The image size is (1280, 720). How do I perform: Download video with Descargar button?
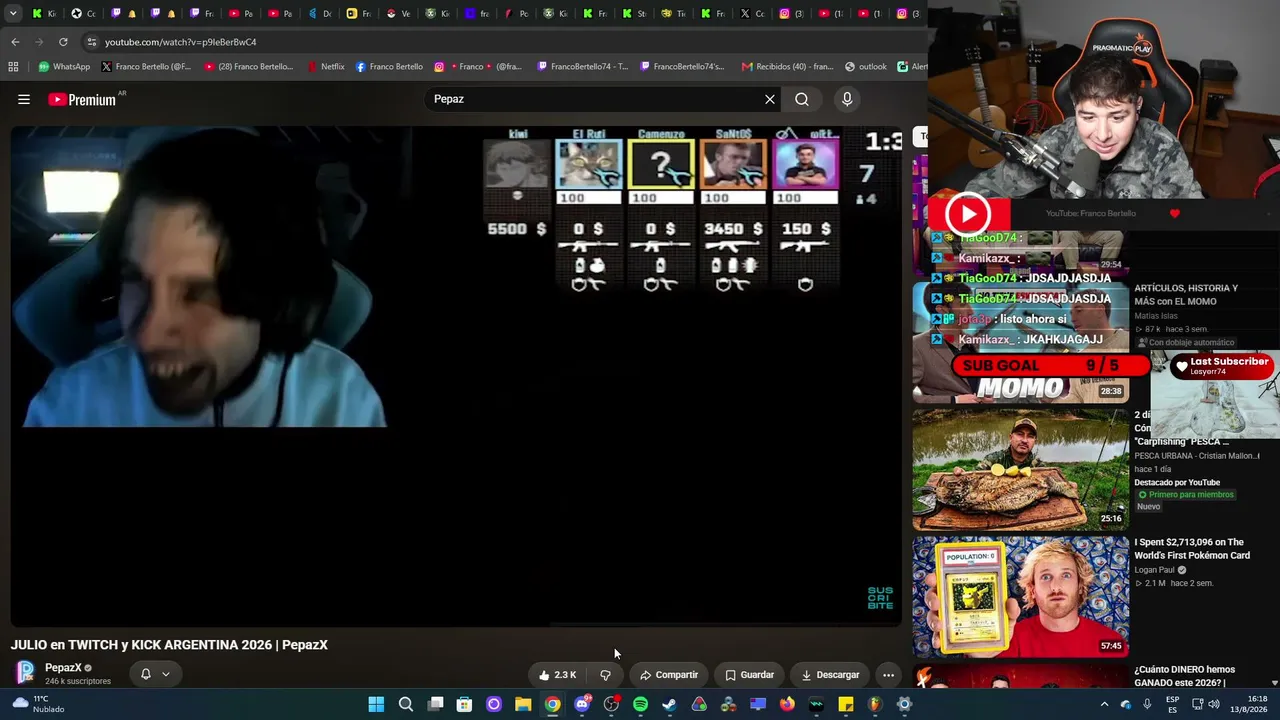coord(830,675)
